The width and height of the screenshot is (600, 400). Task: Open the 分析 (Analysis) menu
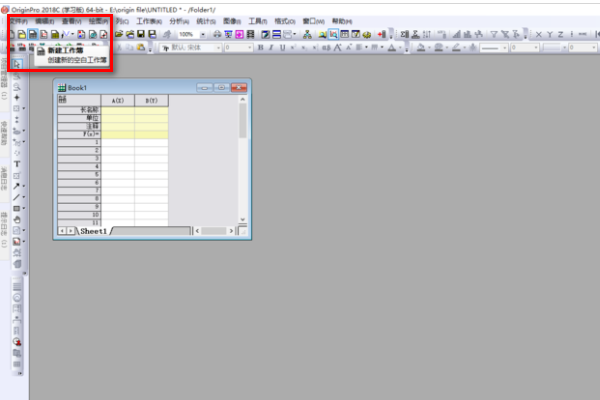(x=179, y=21)
